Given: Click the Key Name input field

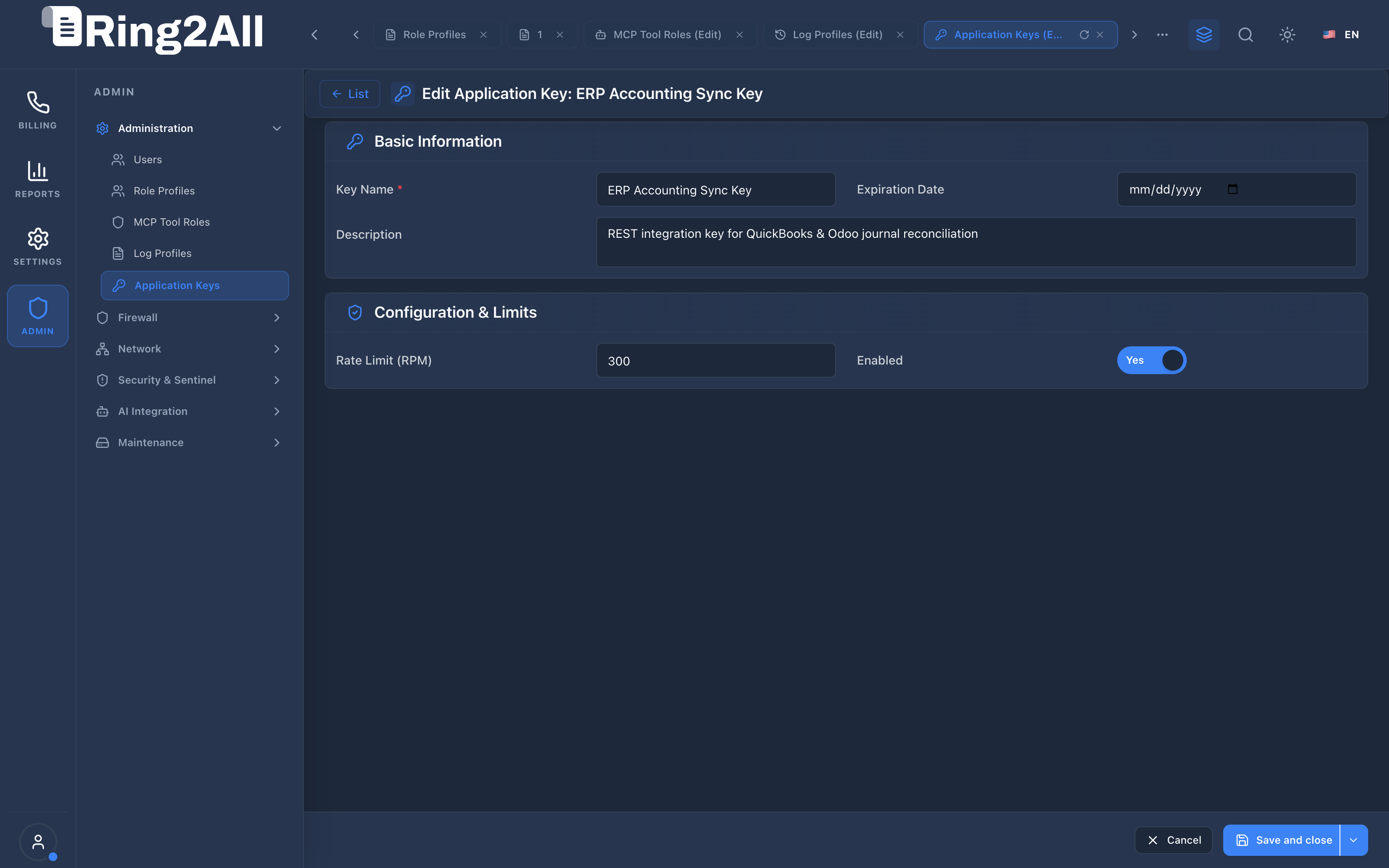Looking at the screenshot, I should (x=716, y=190).
